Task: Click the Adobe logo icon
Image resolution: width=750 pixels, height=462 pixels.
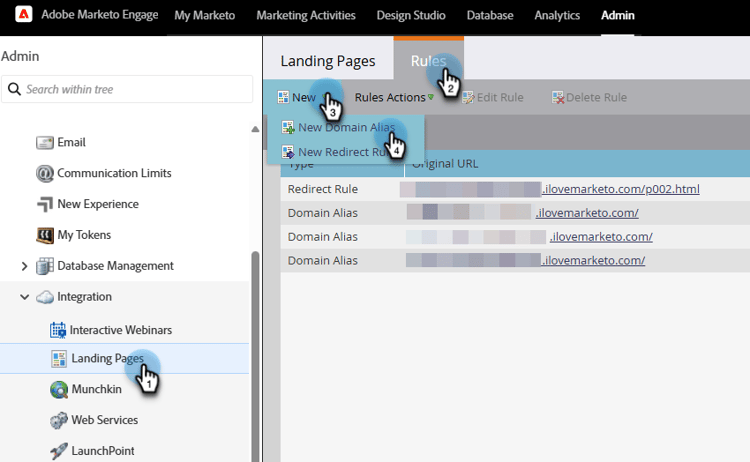Action: click(23, 14)
